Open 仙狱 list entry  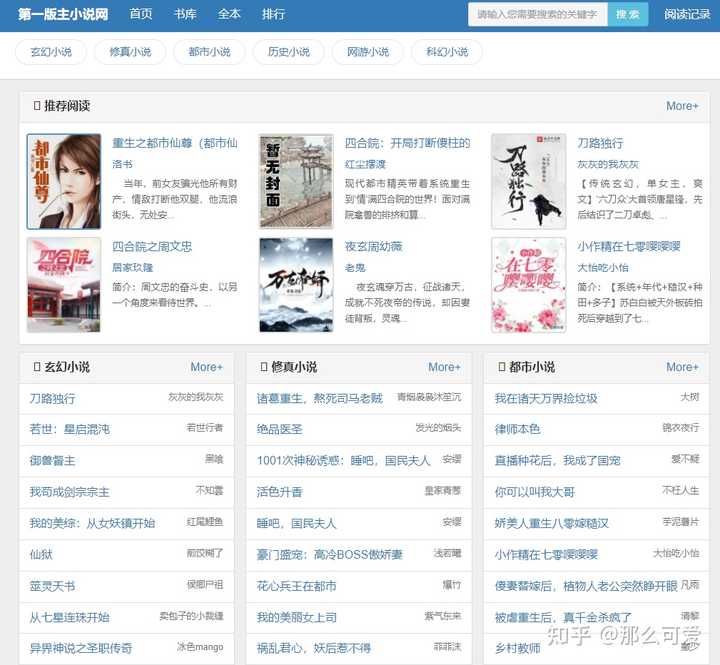(41, 554)
